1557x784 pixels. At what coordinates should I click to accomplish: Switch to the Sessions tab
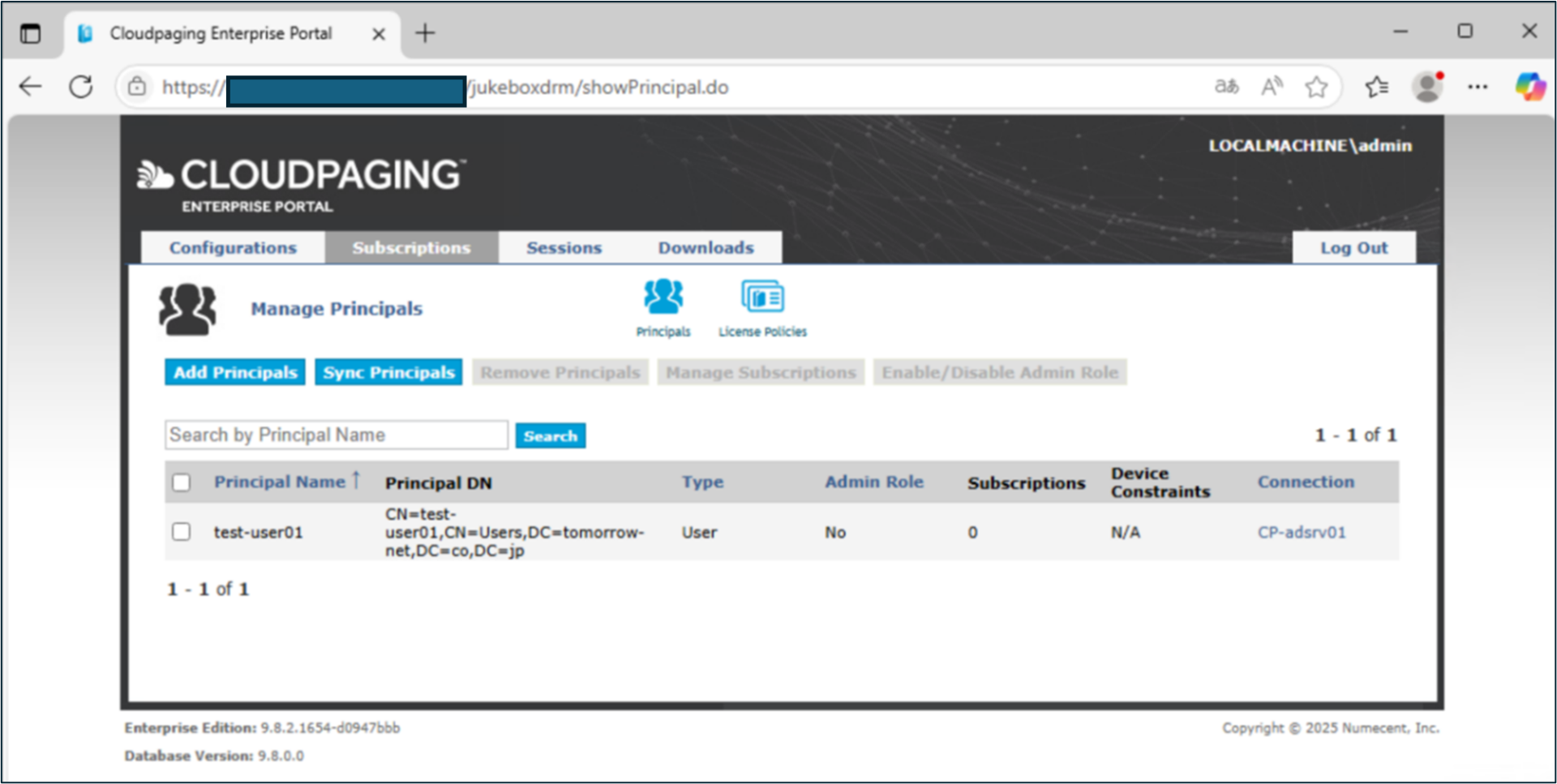[x=564, y=247]
